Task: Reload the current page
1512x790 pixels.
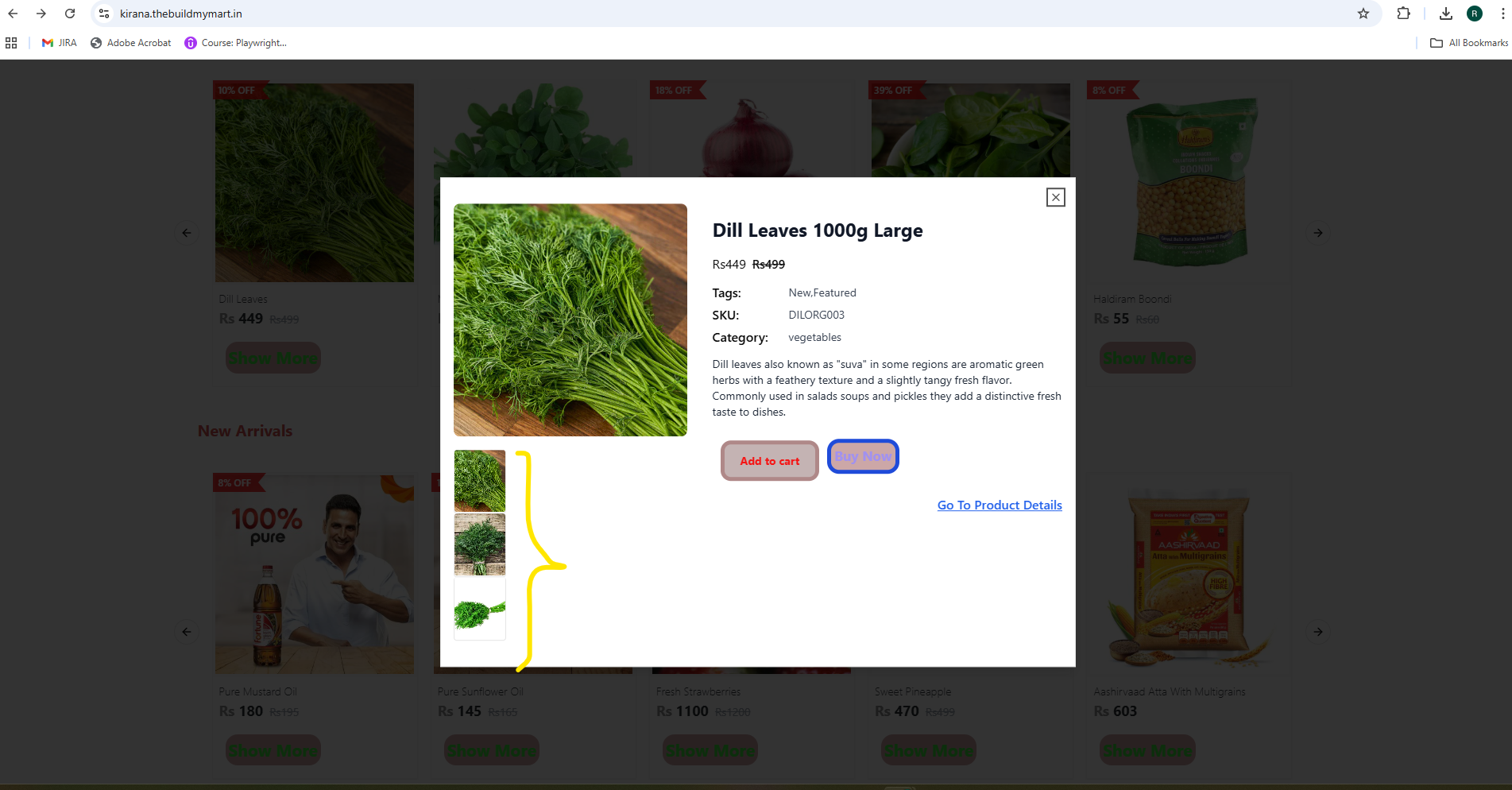Action: 70,14
